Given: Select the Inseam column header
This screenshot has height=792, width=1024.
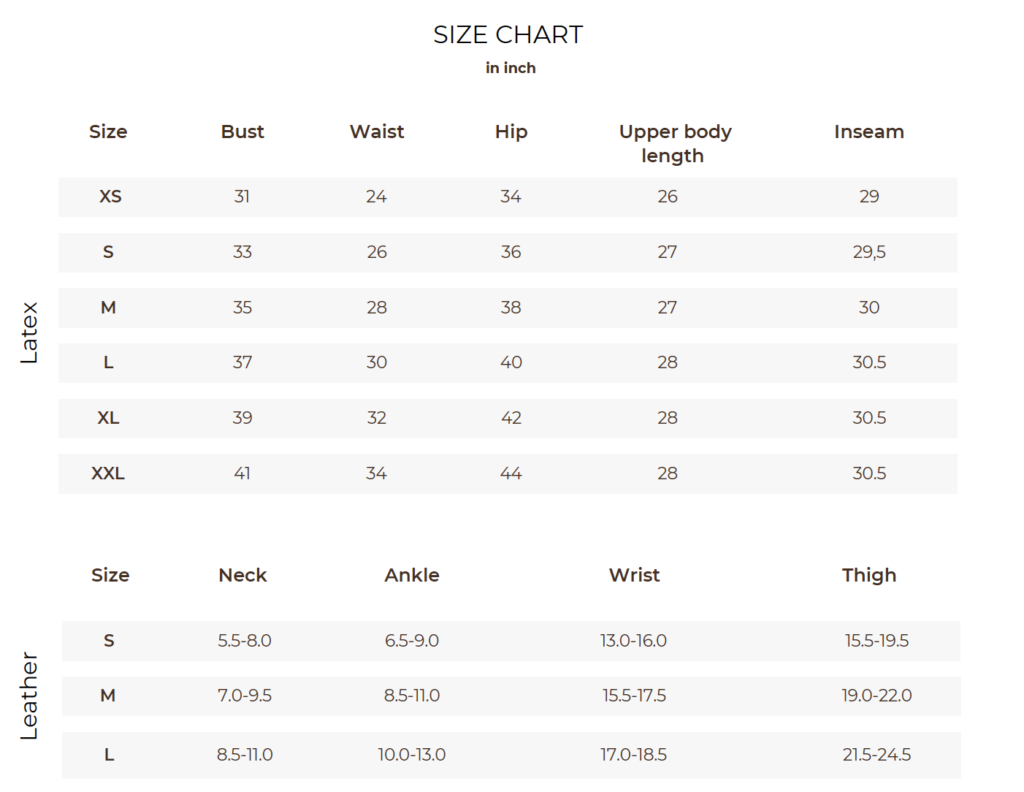Looking at the screenshot, I should click(869, 132).
